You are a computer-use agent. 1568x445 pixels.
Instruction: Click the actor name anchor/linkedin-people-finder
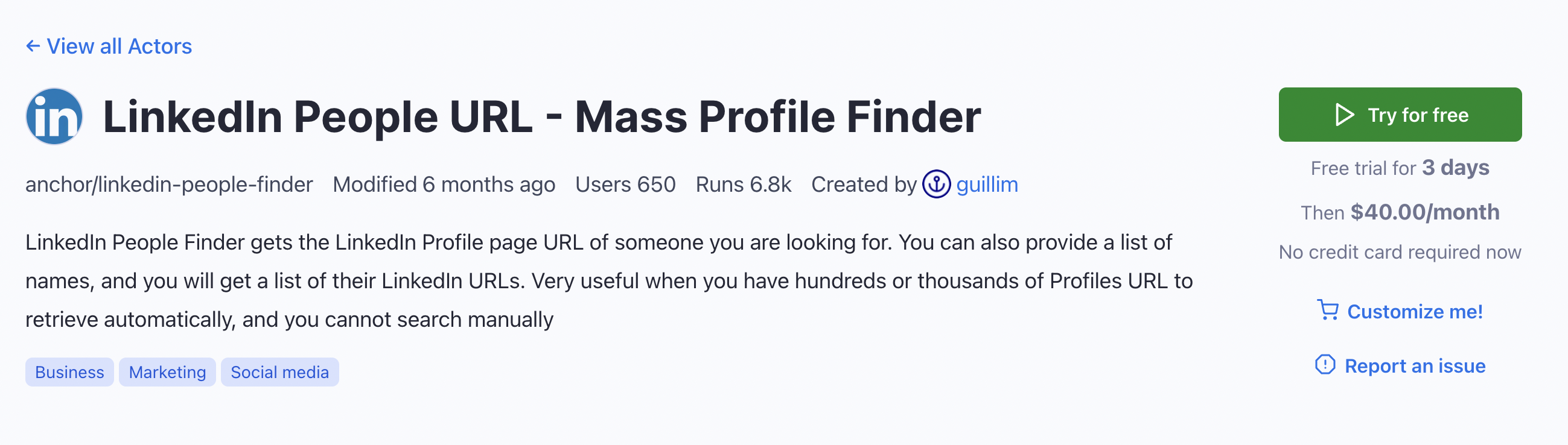coord(168,184)
